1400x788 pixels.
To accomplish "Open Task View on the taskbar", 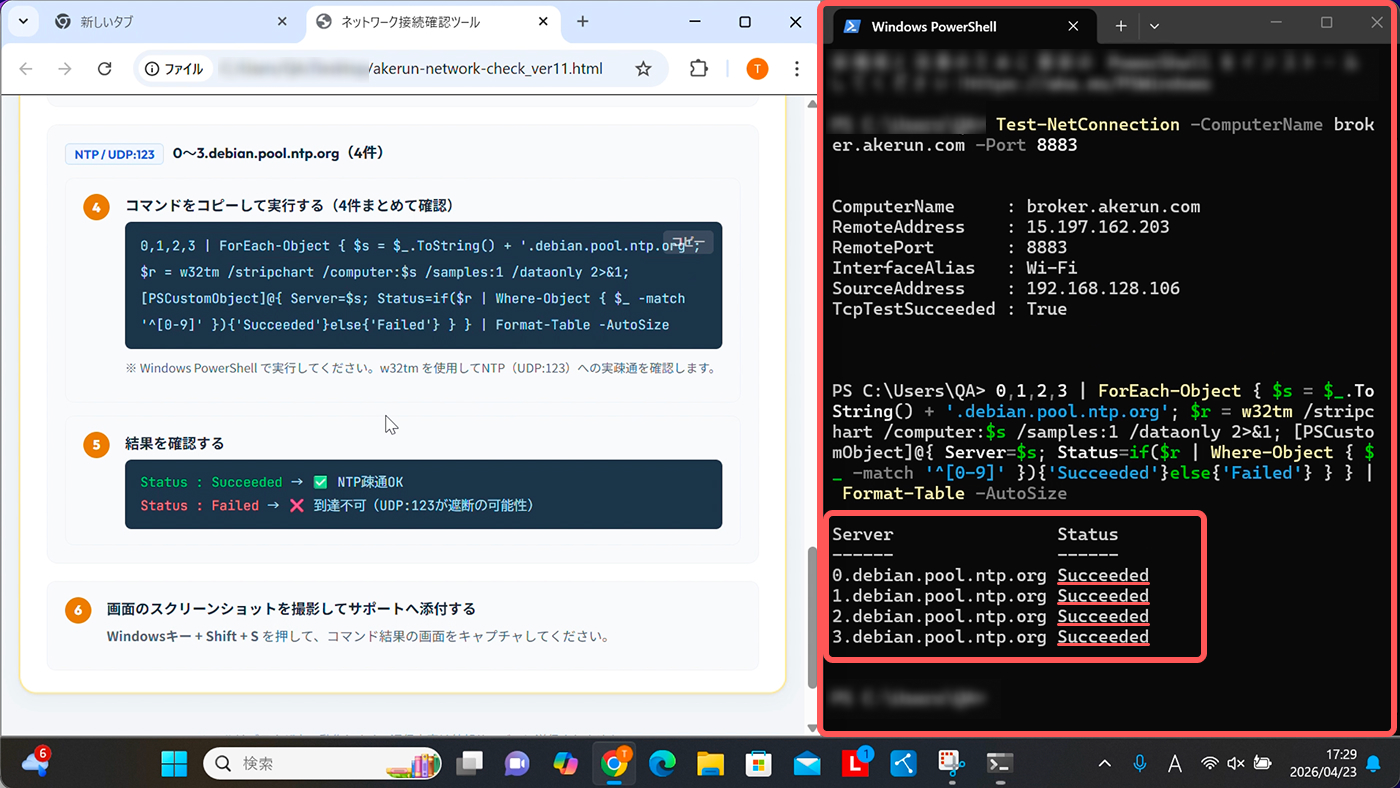I will tap(468, 764).
